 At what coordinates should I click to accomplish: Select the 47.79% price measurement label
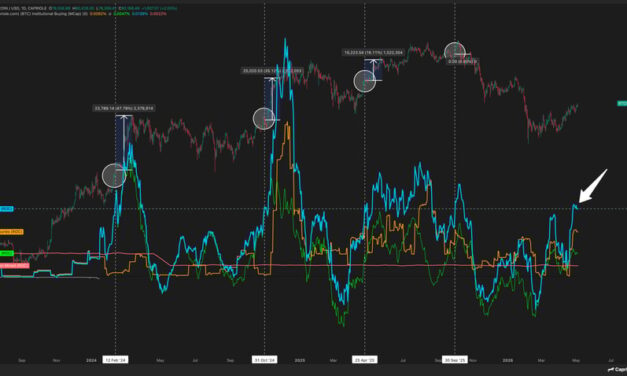click(x=124, y=108)
